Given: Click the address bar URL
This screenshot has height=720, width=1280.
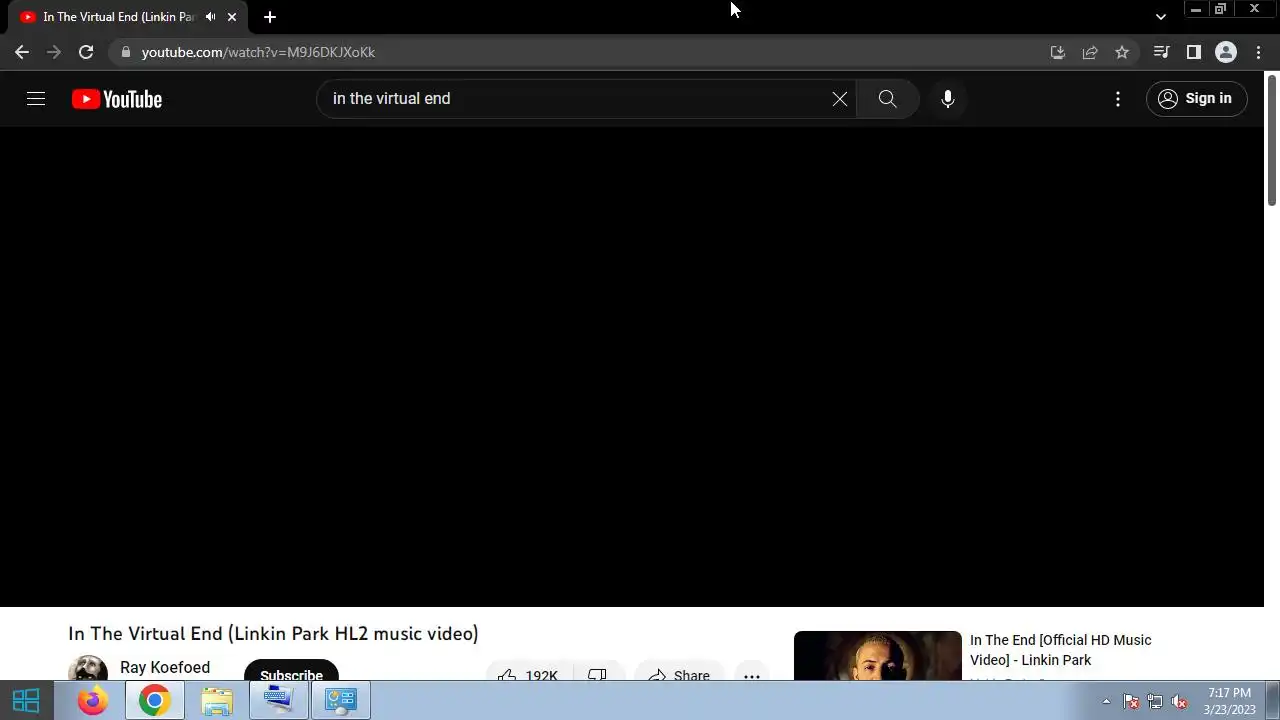Looking at the screenshot, I should [x=258, y=52].
